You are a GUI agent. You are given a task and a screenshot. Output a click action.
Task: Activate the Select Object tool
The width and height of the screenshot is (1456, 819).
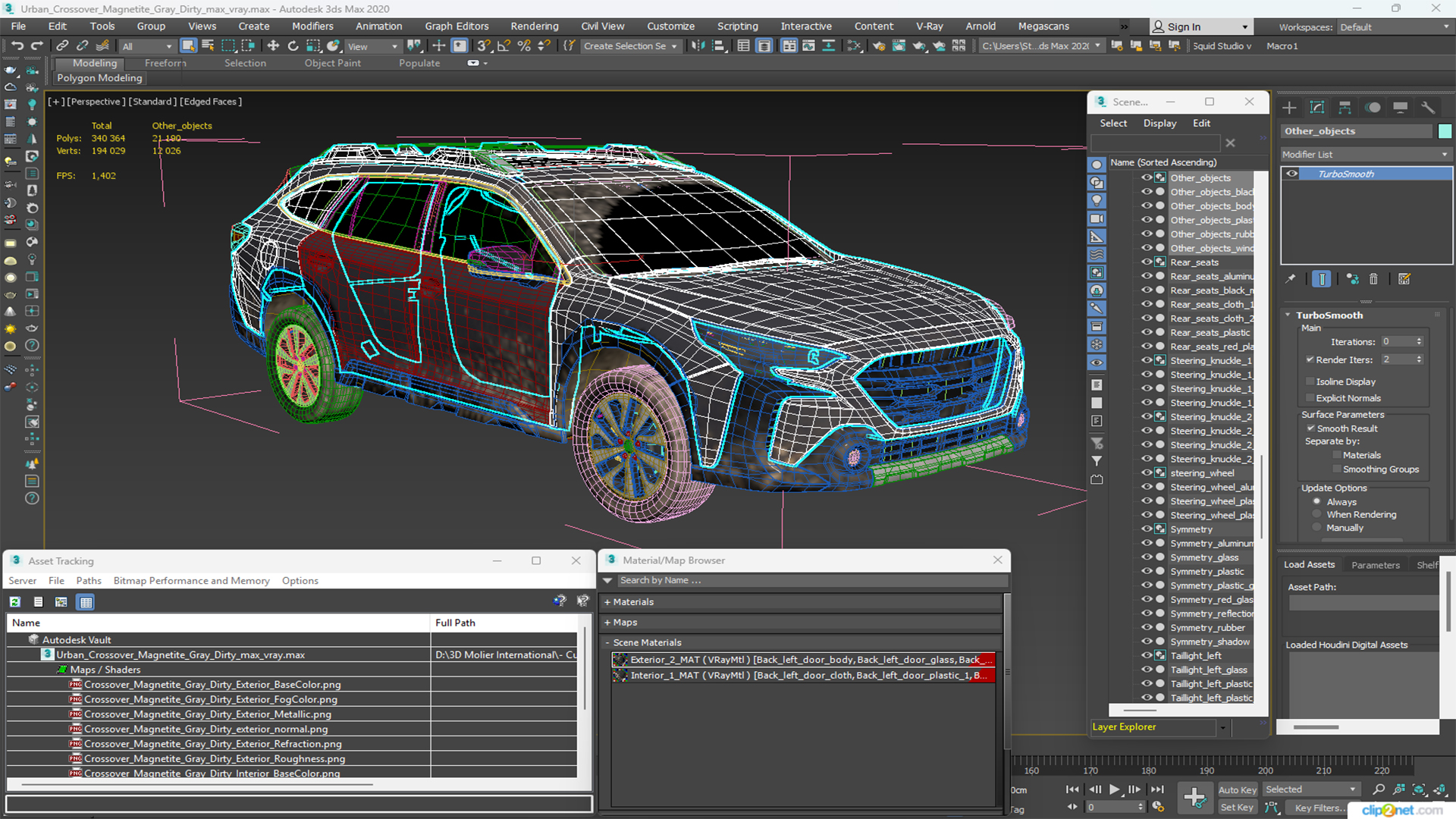[x=188, y=46]
